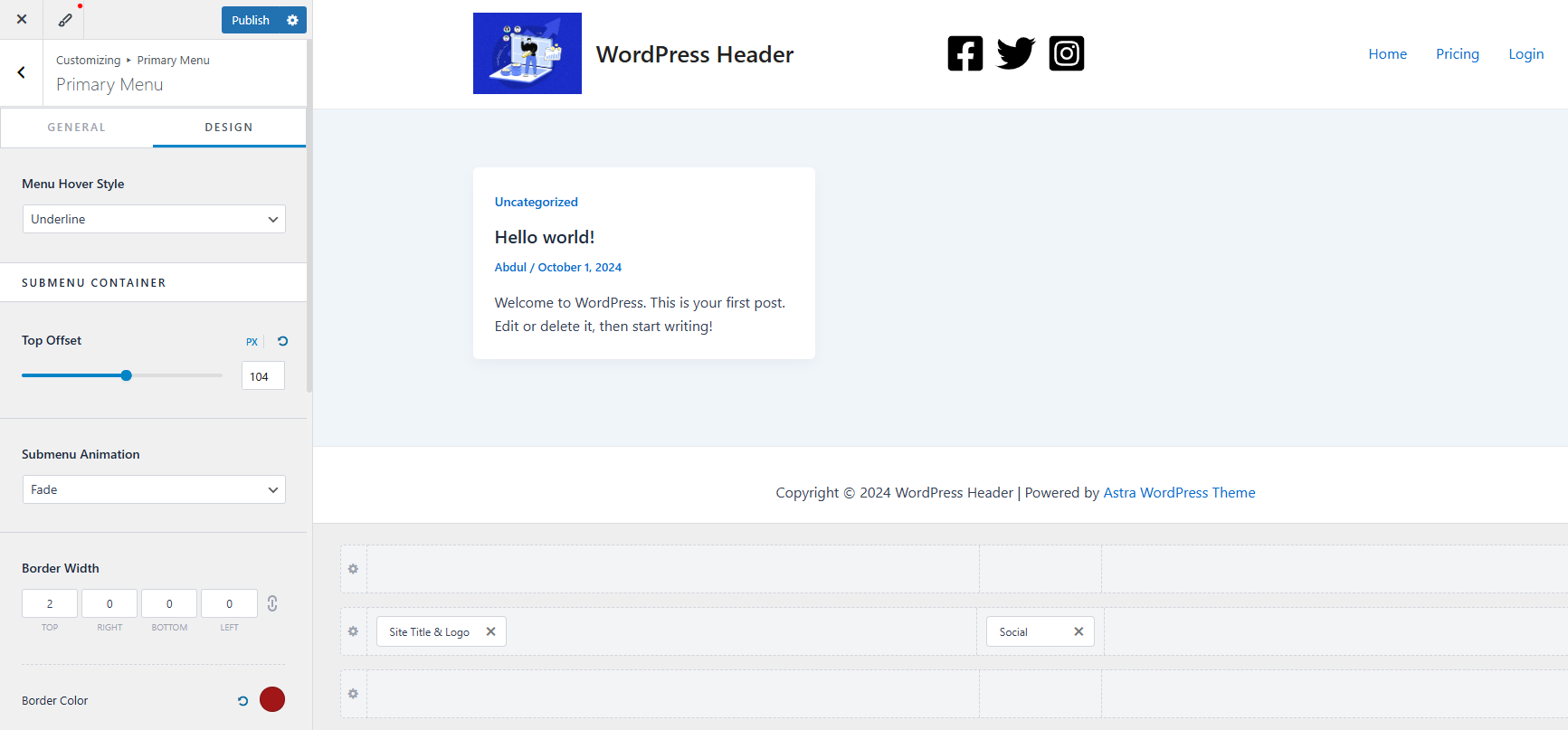Click the Border Width right field
The width and height of the screenshot is (1568, 730).
(x=109, y=603)
